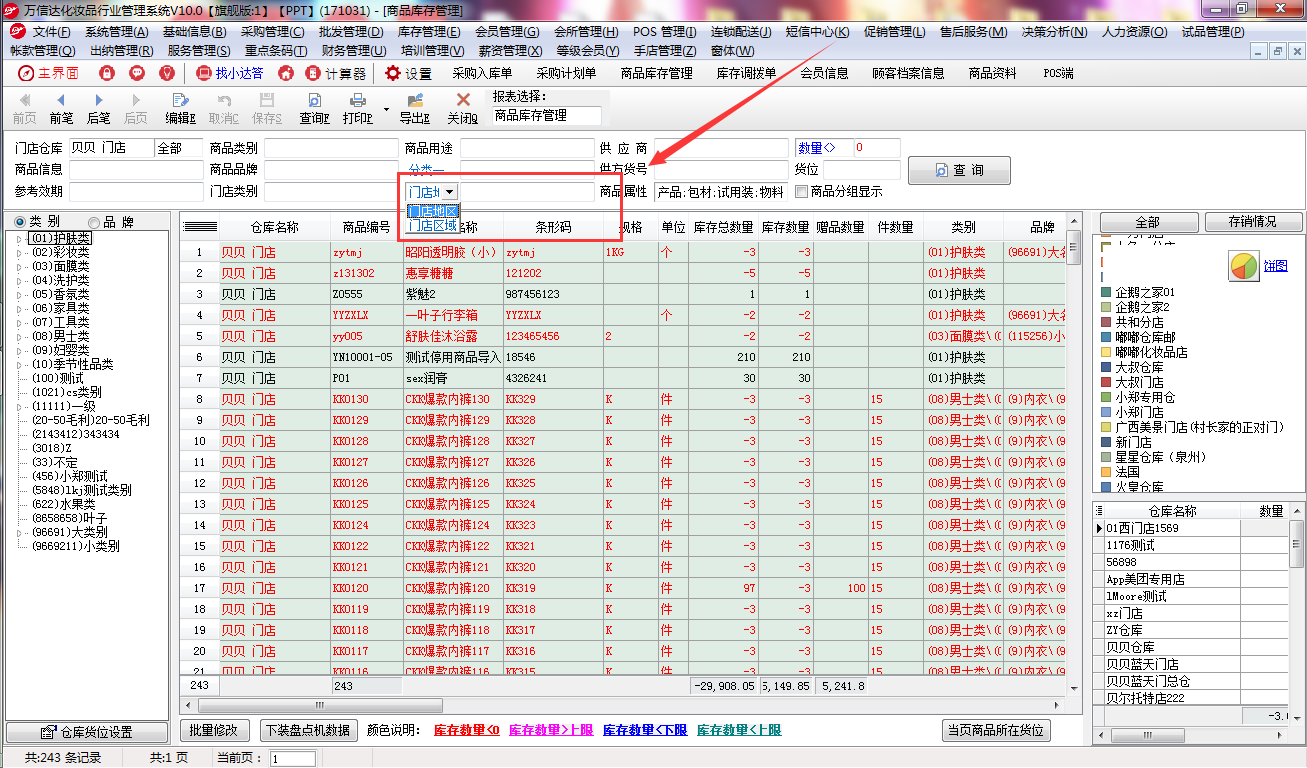Go to next record 后笔
This screenshot has height=768, width=1307.
(98, 108)
